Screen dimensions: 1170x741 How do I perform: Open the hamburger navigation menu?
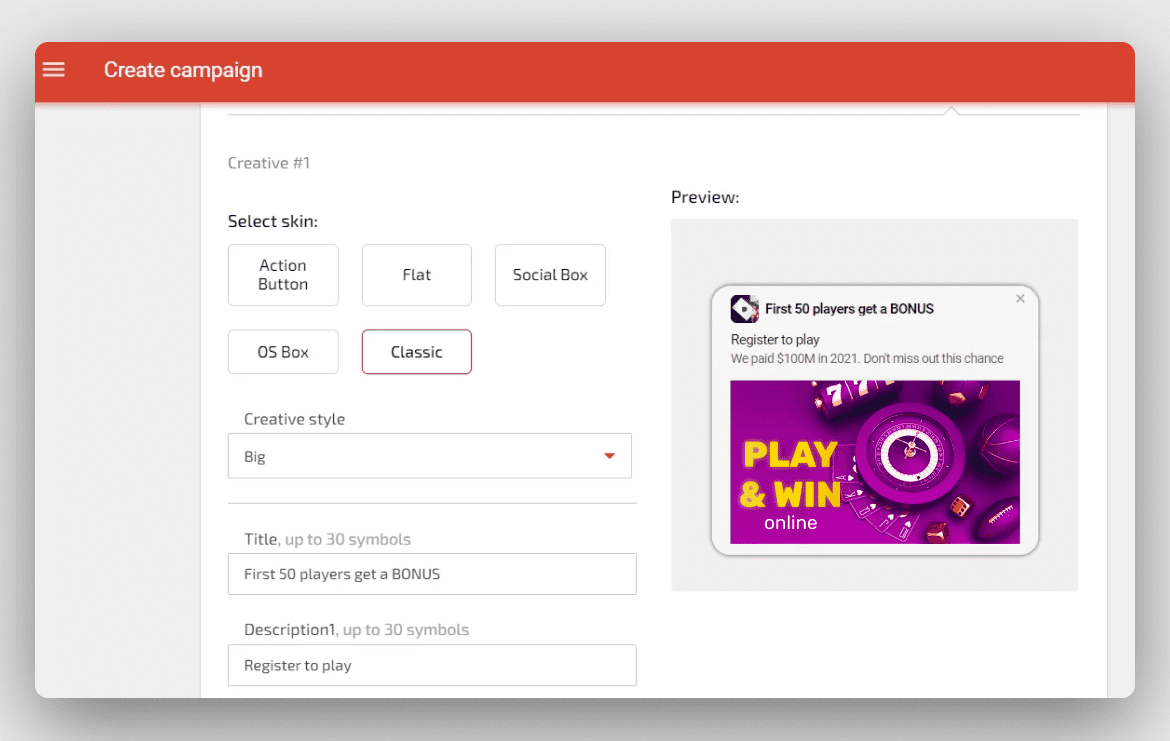point(54,69)
